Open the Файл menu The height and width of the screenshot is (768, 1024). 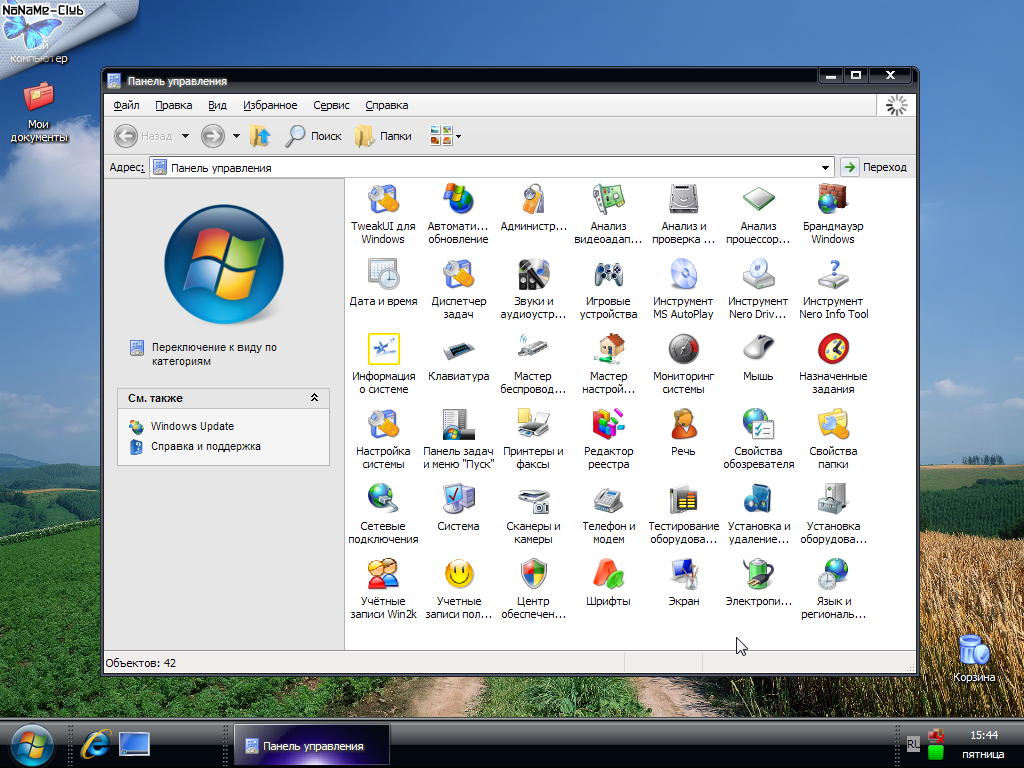tap(126, 105)
